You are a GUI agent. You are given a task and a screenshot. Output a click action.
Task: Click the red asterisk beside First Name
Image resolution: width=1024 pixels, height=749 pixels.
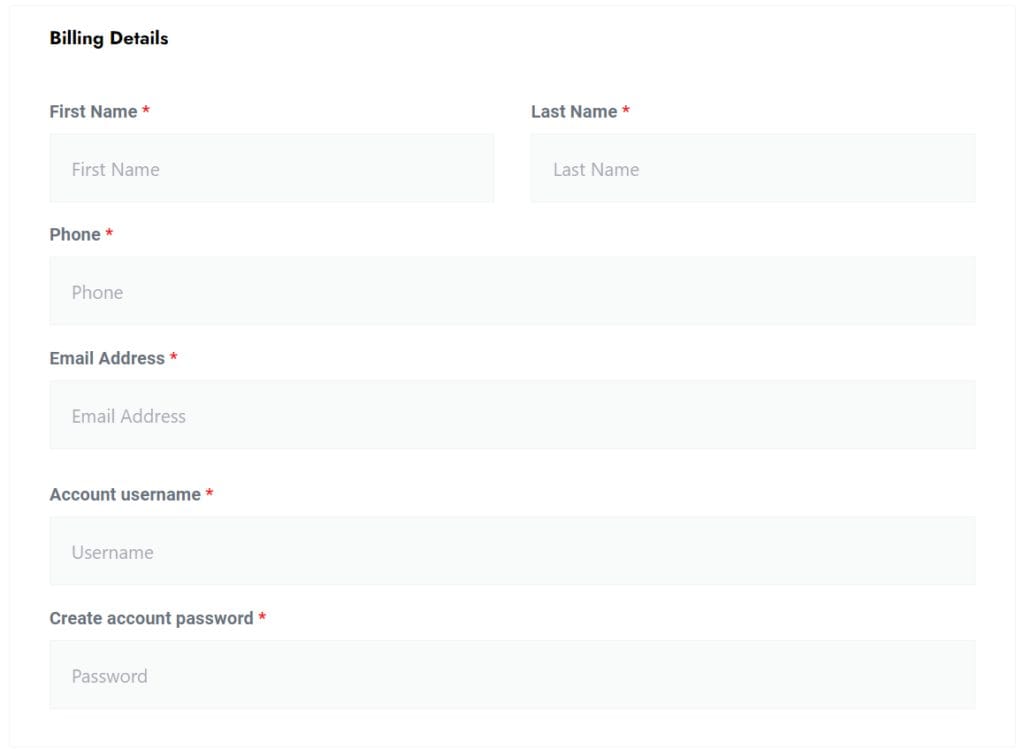(146, 111)
